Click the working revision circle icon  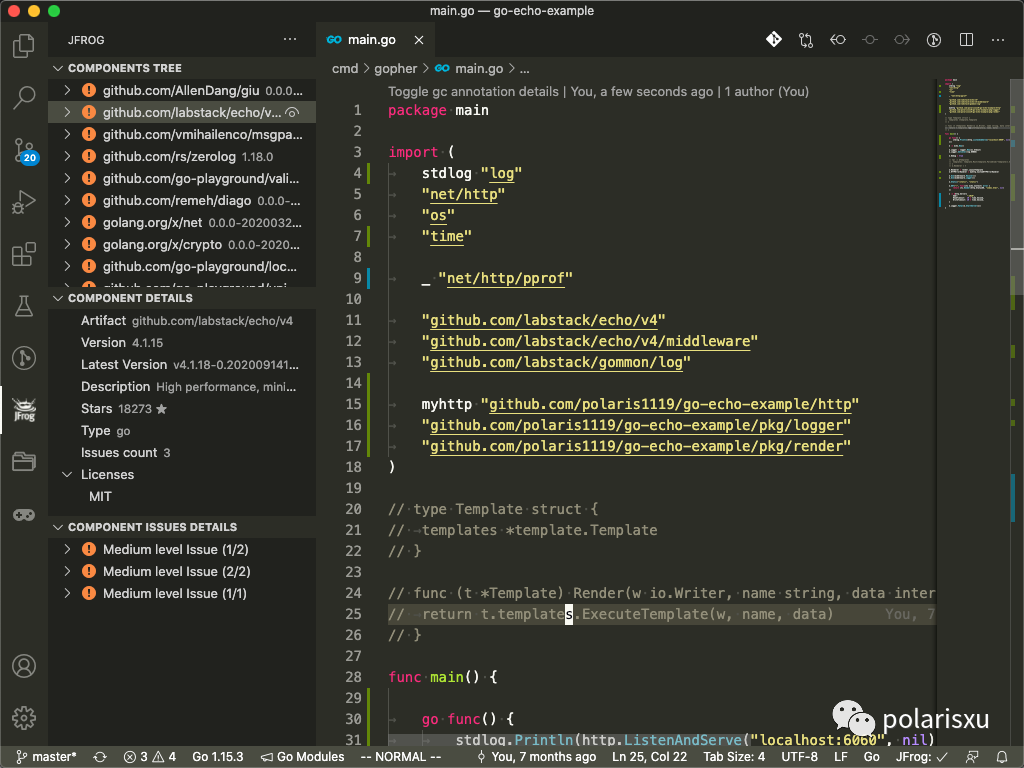pyautogui.click(x=870, y=40)
